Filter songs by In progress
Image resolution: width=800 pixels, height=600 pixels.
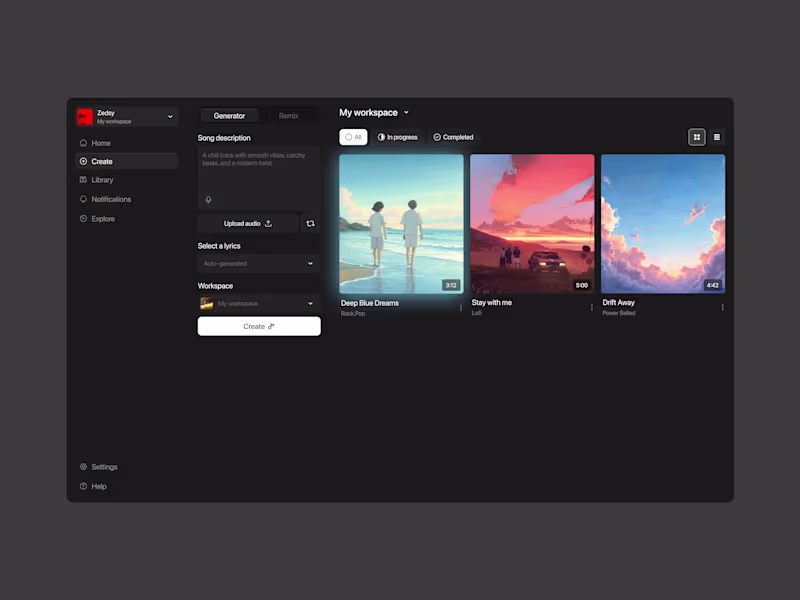coord(397,137)
